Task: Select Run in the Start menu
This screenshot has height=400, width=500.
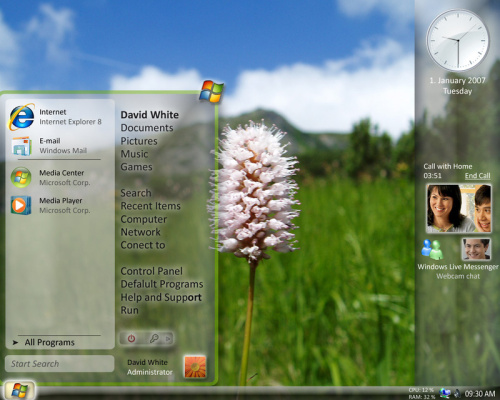Action: pyautogui.click(x=129, y=310)
